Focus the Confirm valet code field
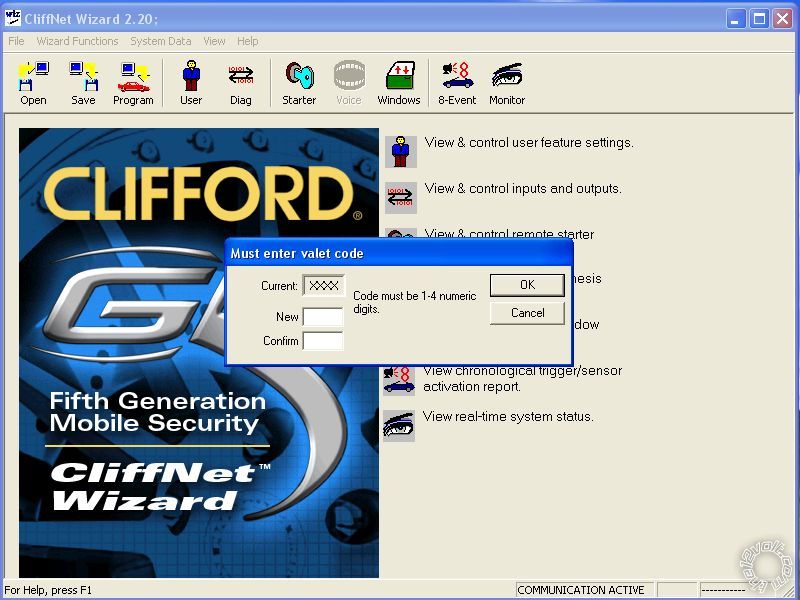Viewport: 800px width, 600px height. (x=323, y=341)
